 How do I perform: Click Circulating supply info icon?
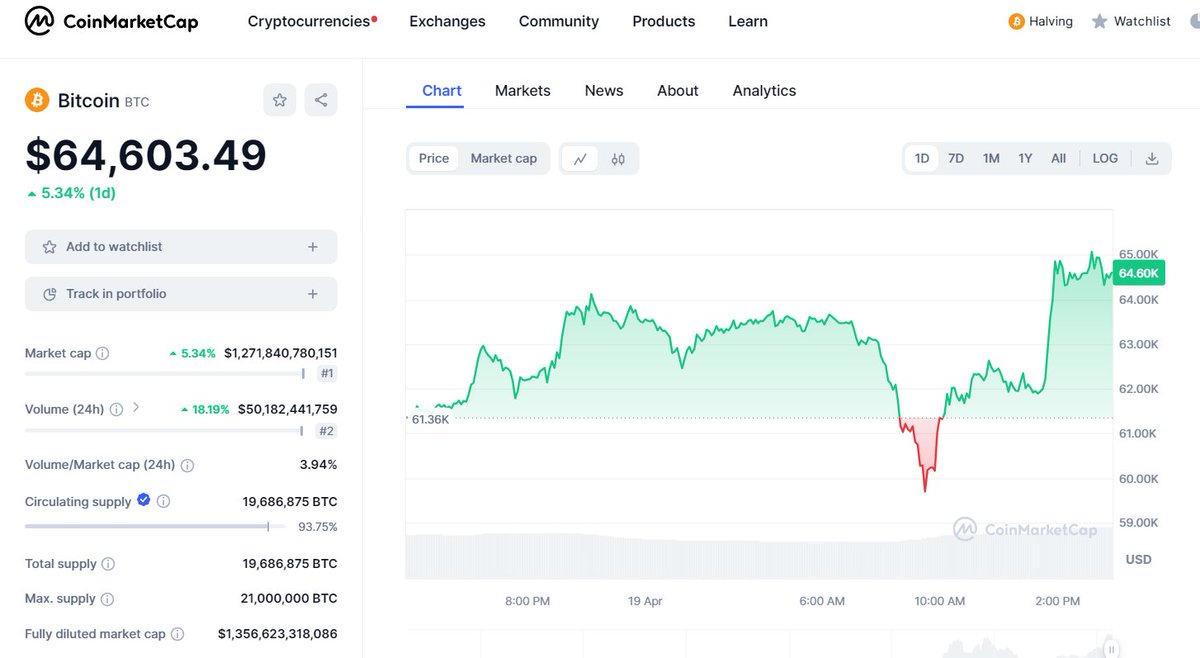(x=164, y=501)
